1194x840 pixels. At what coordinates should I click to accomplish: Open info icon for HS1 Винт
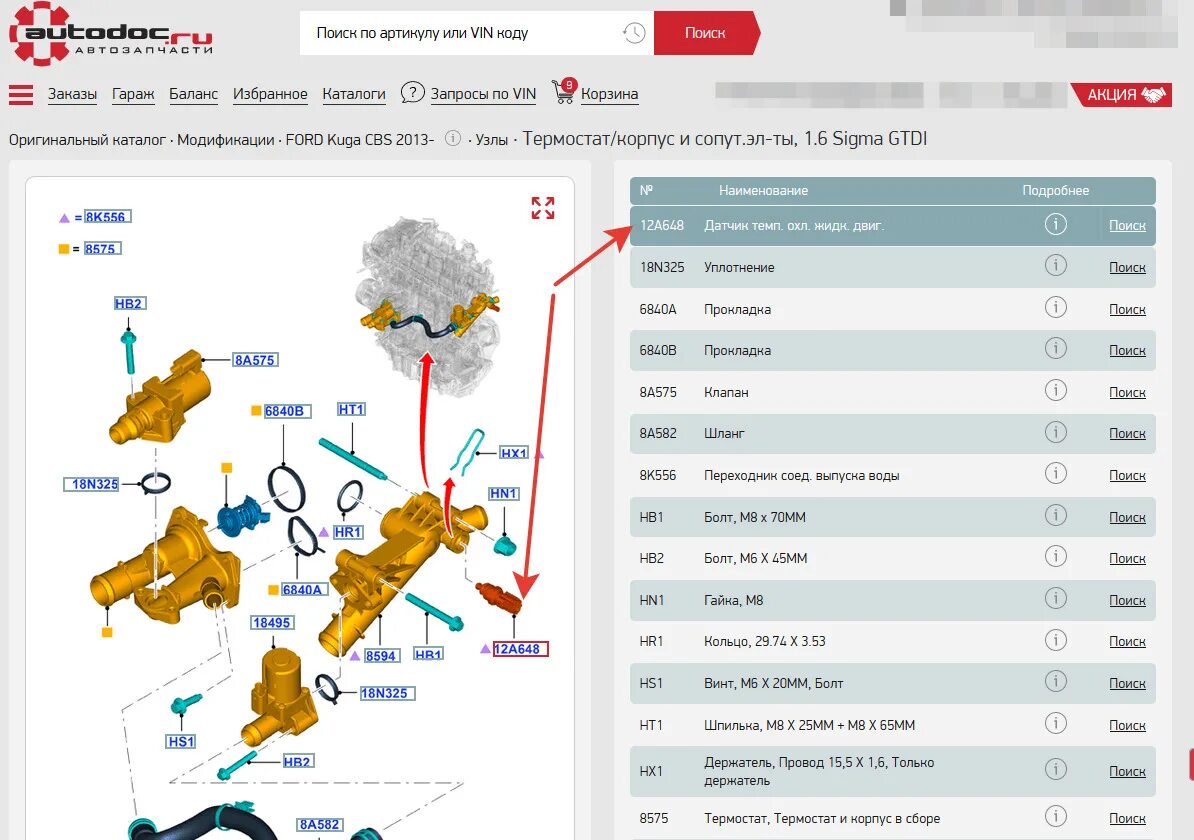pyautogui.click(x=1055, y=682)
